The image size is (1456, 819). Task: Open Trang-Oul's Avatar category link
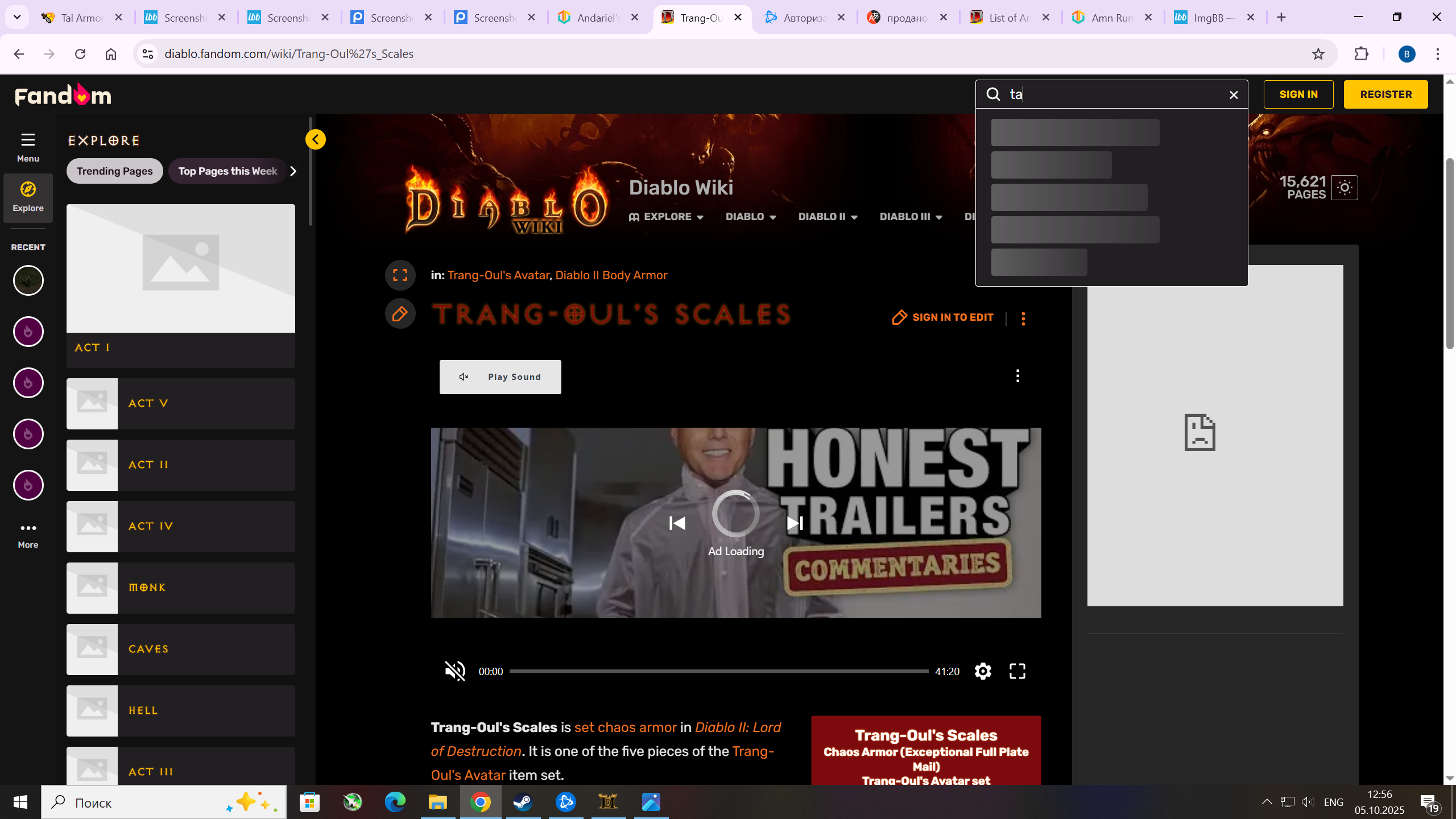pos(498,275)
